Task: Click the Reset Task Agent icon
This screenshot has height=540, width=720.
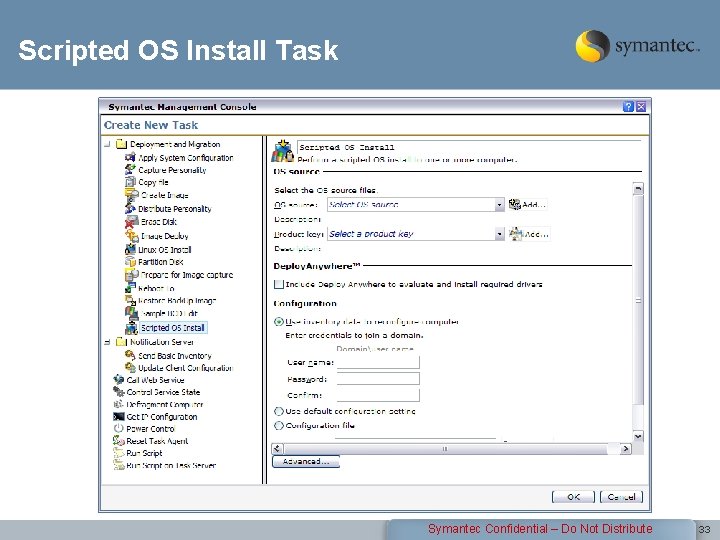Action: [118, 441]
